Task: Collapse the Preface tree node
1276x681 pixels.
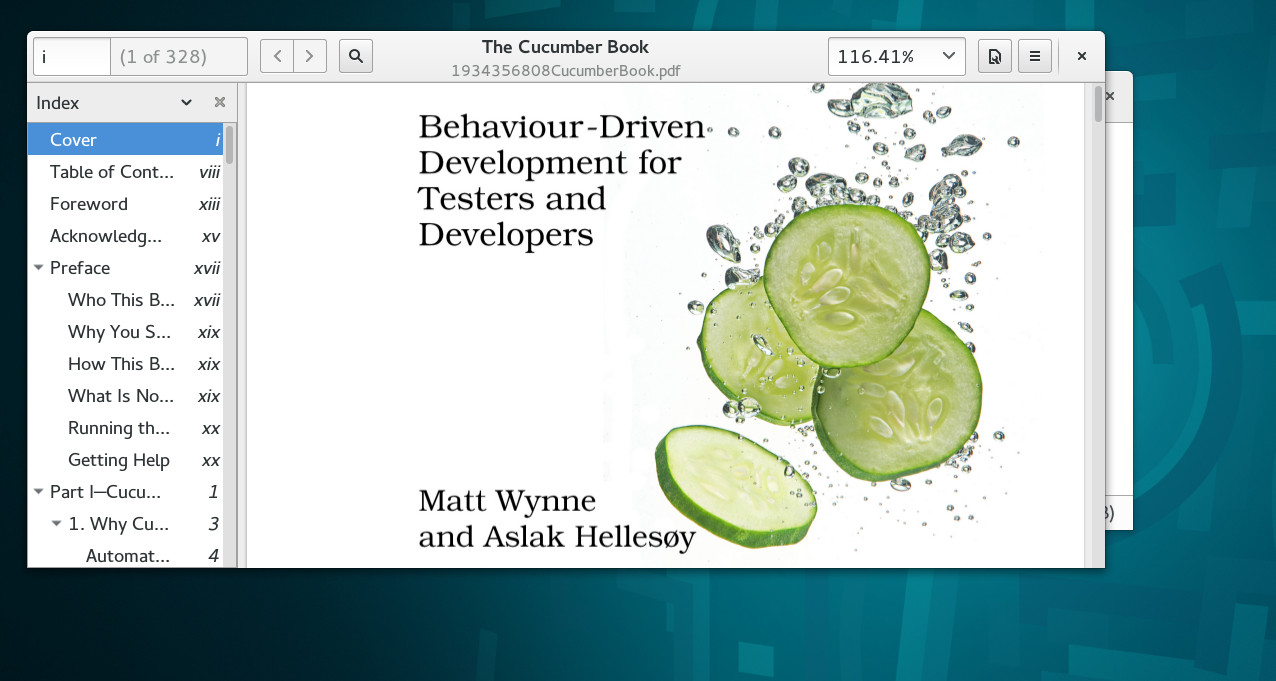Action: pyautogui.click(x=38, y=268)
